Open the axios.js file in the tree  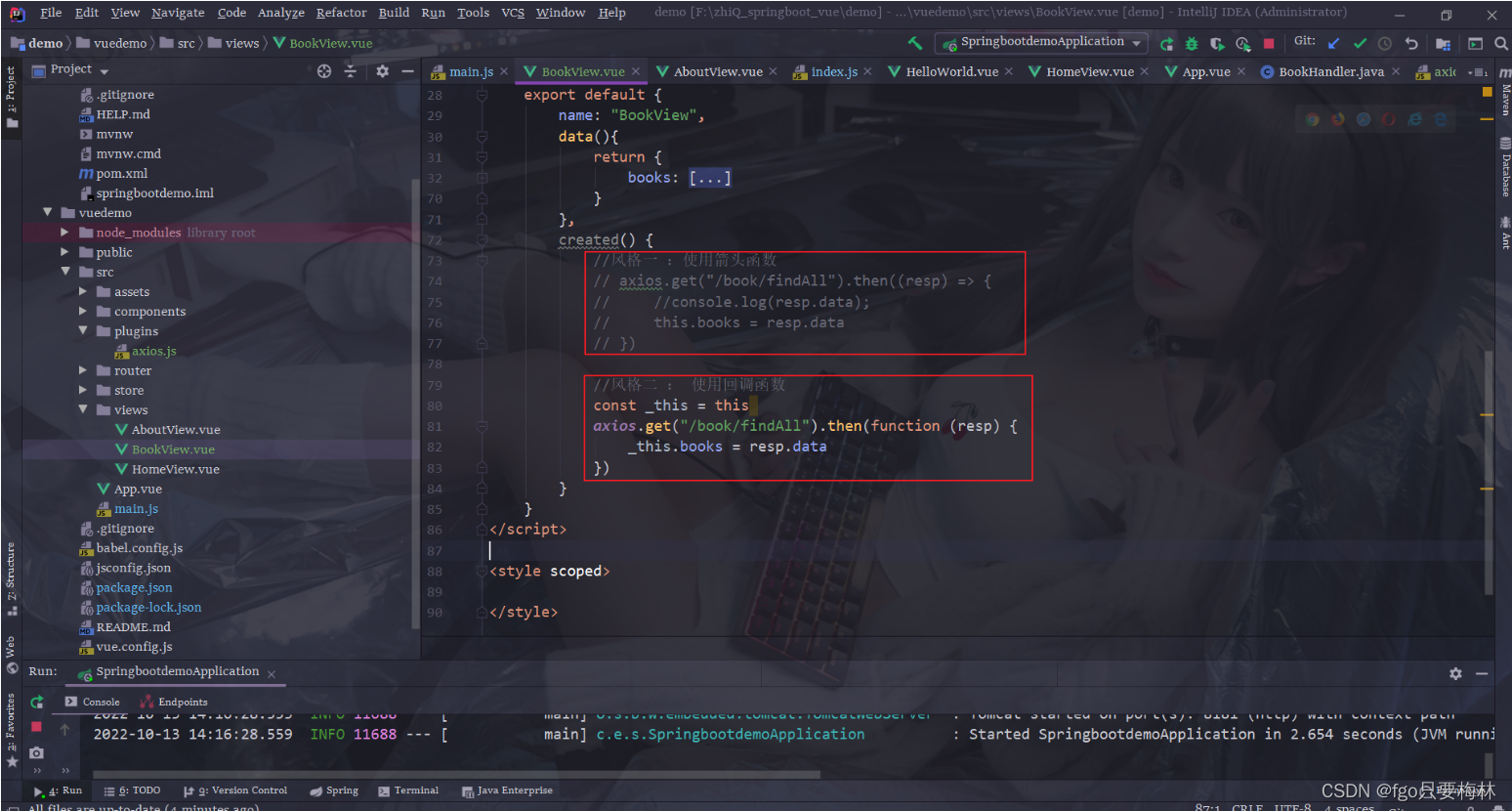coord(154,351)
